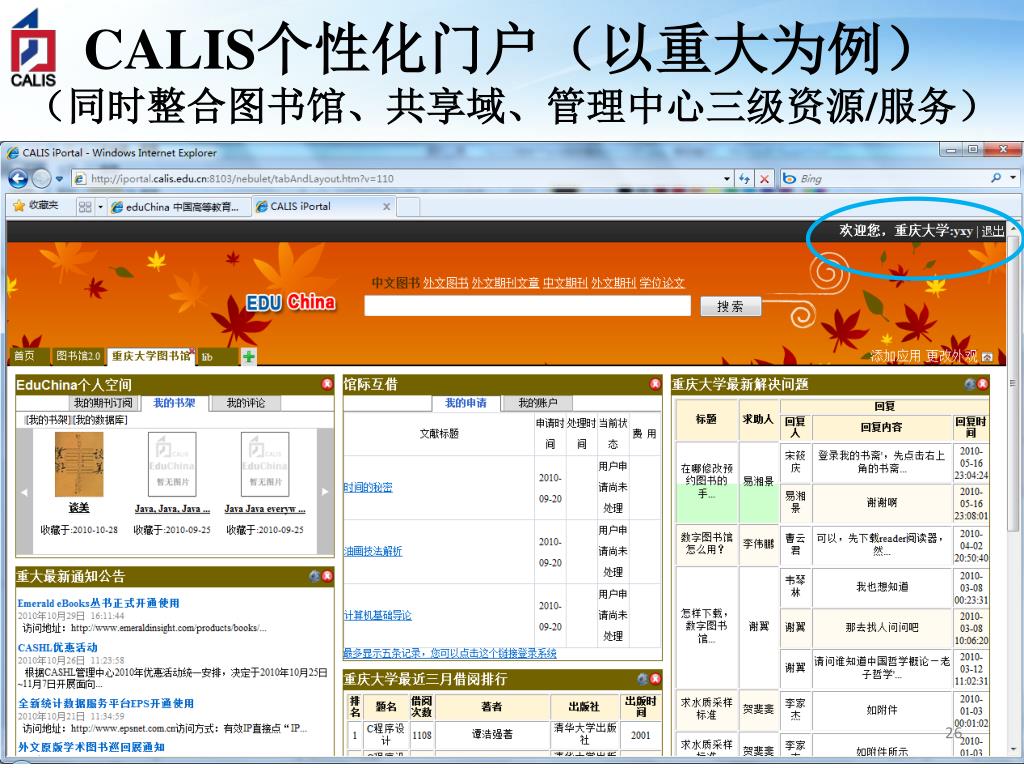Close the CALIS iPortal browser tab
This screenshot has height=768, width=1024.
[x=387, y=206]
